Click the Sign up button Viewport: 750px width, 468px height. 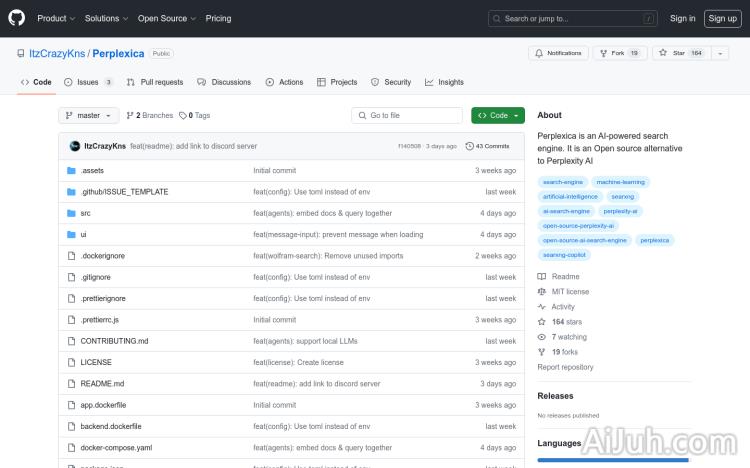coord(720,18)
